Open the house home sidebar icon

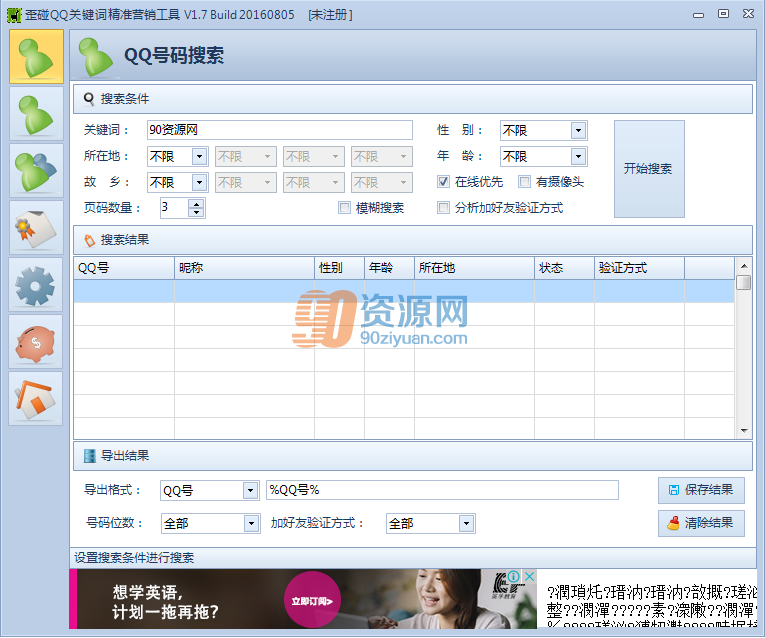tap(36, 399)
